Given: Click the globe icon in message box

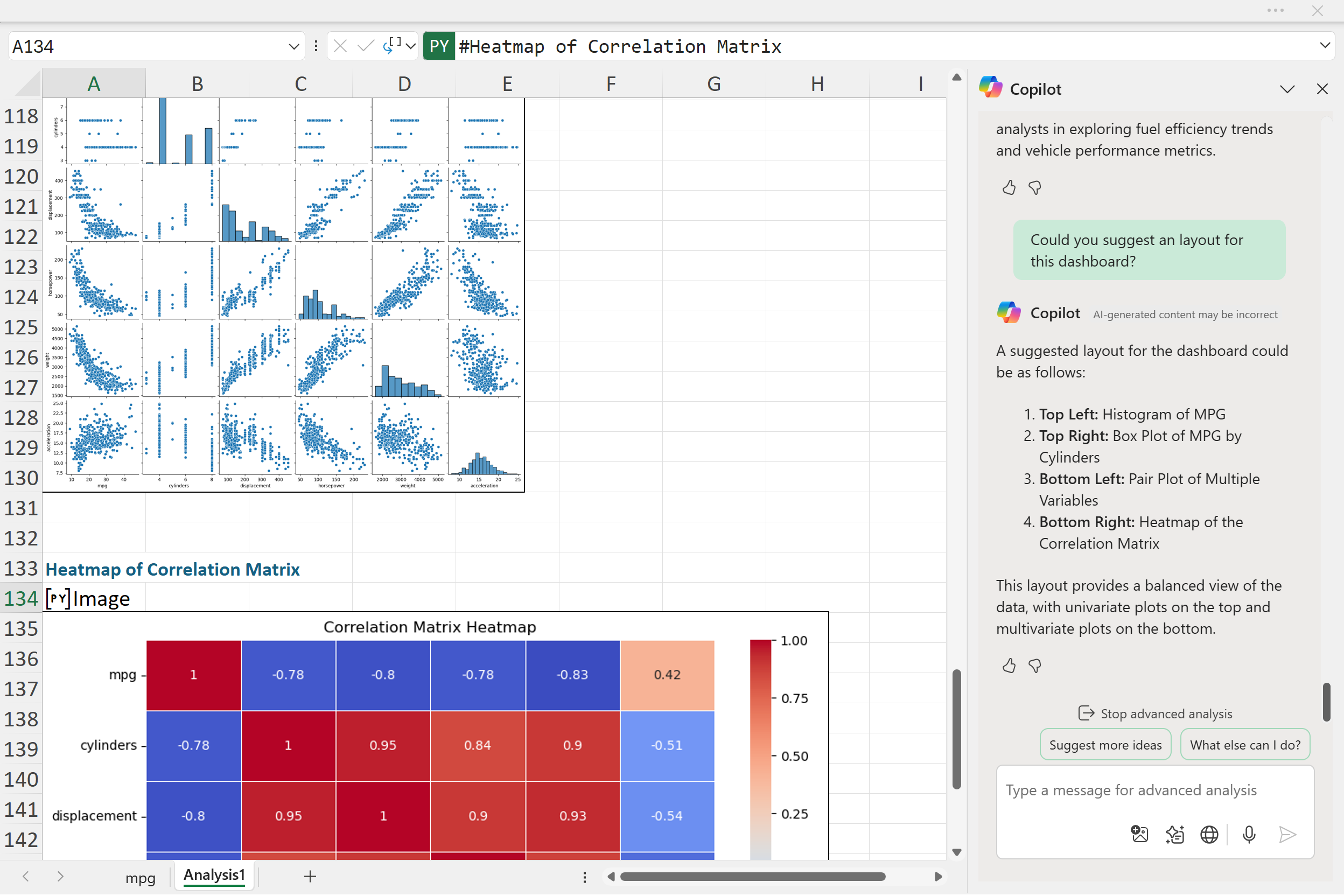Looking at the screenshot, I should click(x=1208, y=835).
